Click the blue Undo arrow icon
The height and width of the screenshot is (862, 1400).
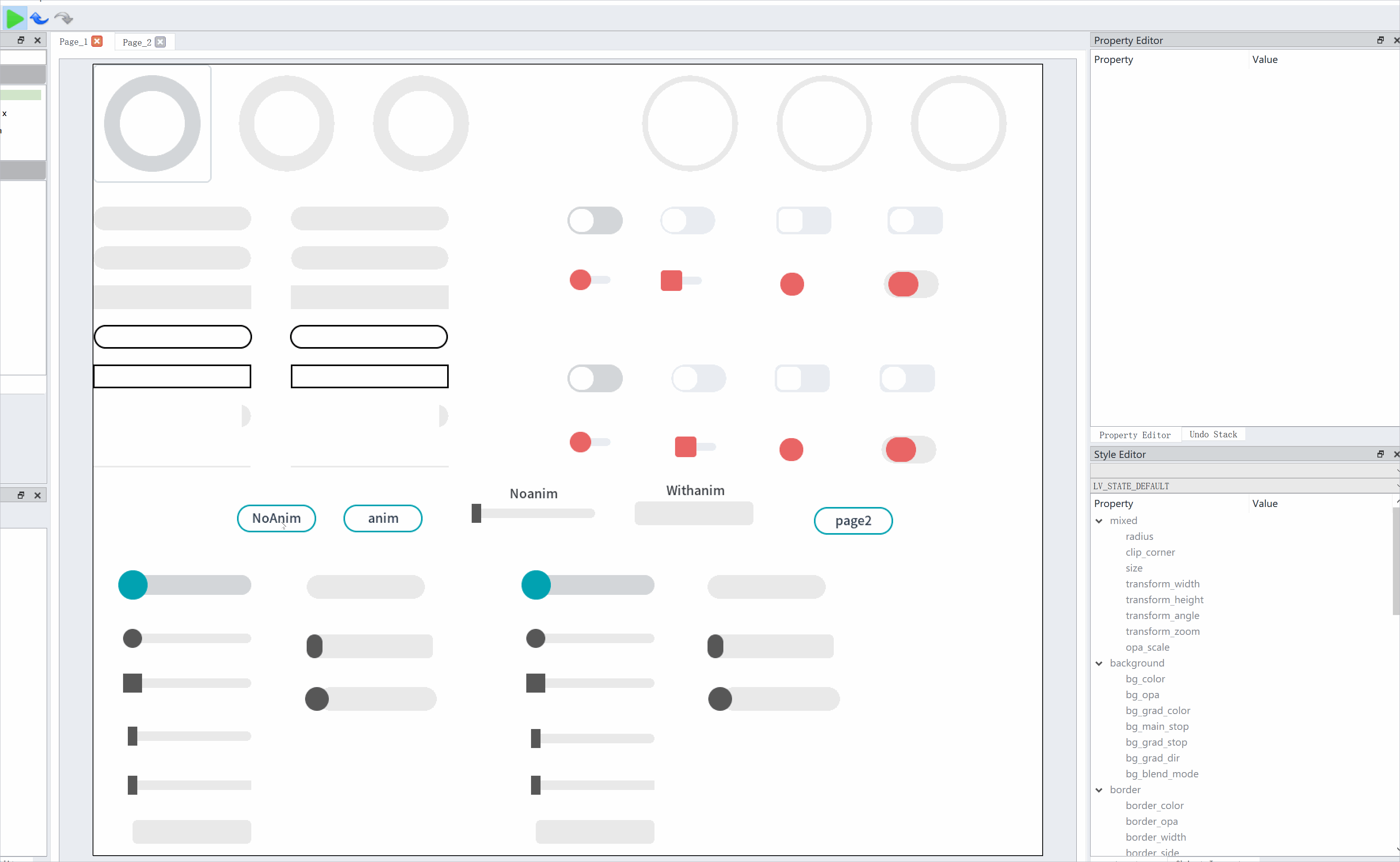click(39, 18)
